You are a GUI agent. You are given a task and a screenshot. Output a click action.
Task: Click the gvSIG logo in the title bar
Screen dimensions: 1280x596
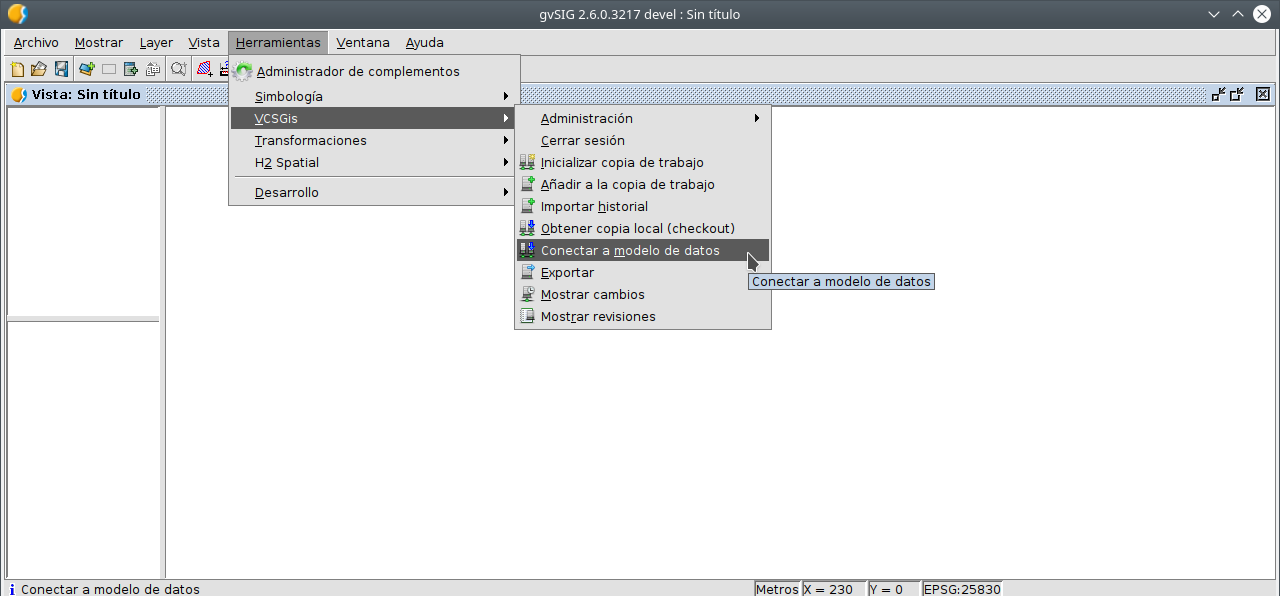(x=16, y=14)
